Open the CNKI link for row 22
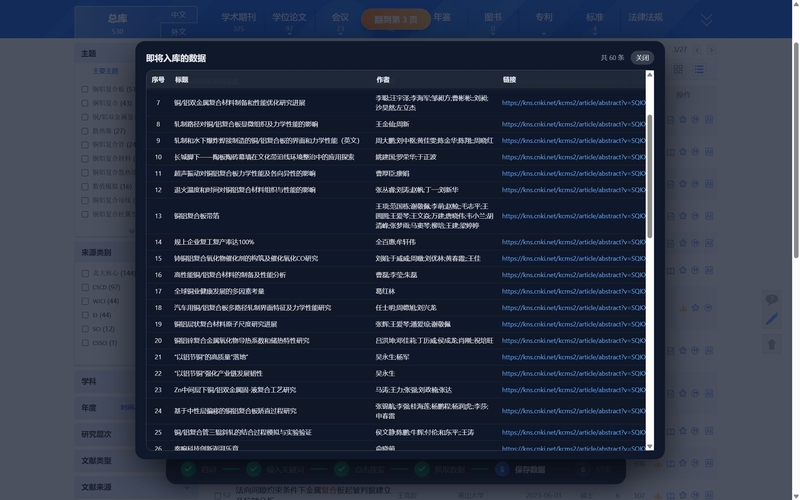This screenshot has width=800, height=500. [573, 373]
